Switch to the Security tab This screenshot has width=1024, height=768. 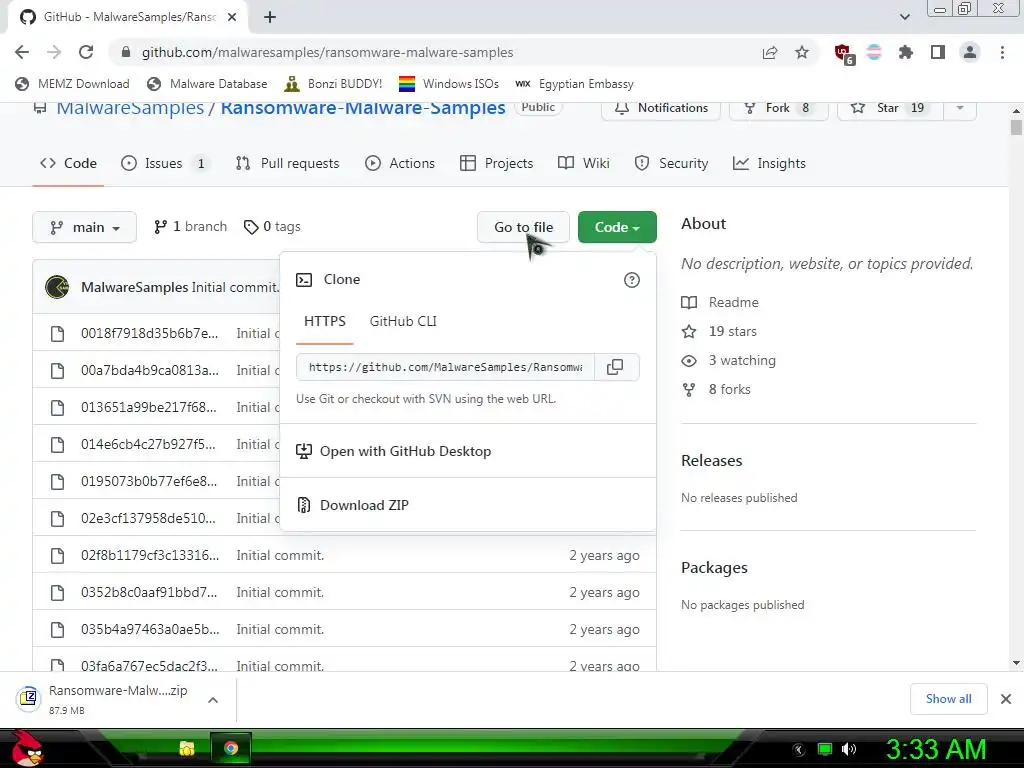(671, 163)
